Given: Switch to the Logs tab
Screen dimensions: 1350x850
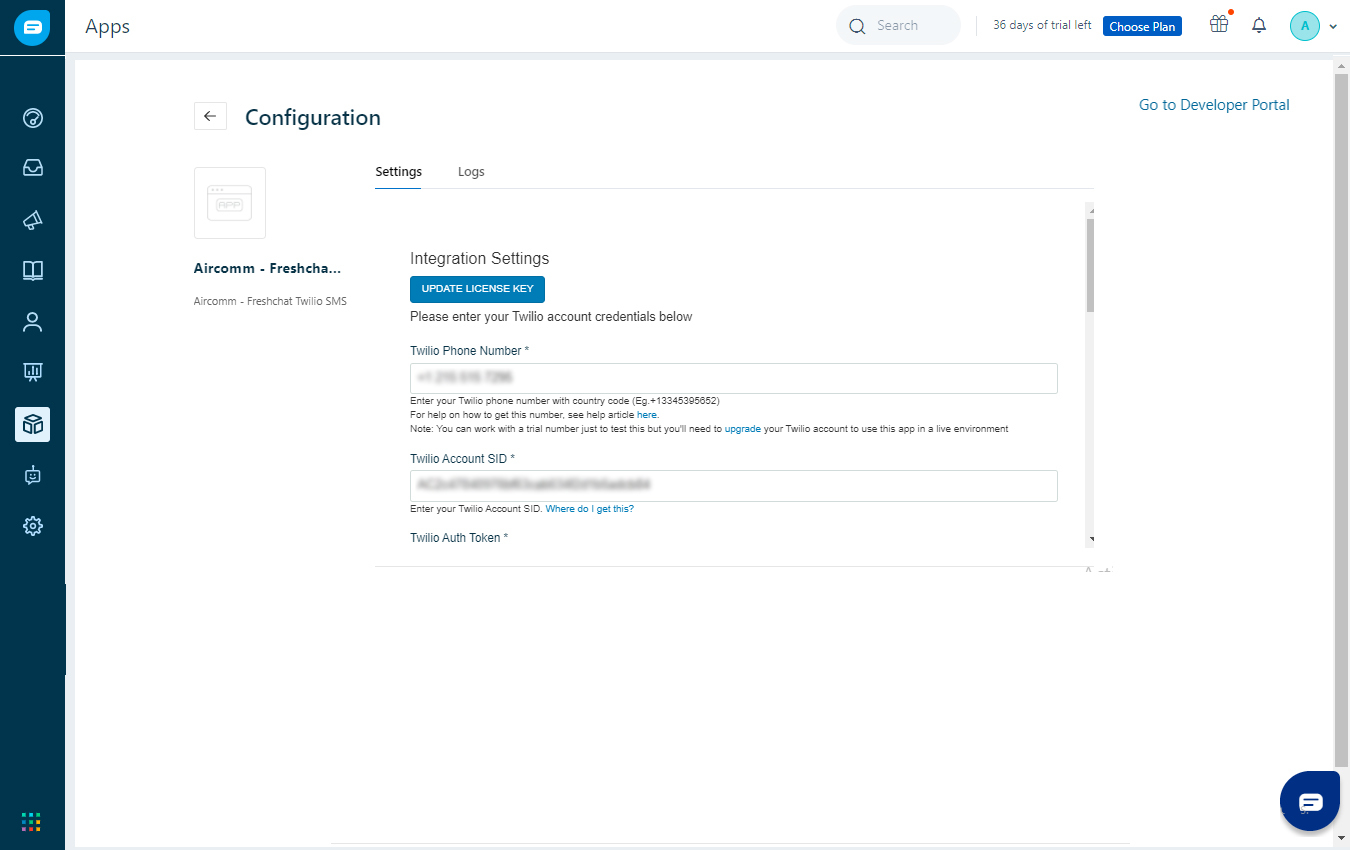Looking at the screenshot, I should coord(471,171).
